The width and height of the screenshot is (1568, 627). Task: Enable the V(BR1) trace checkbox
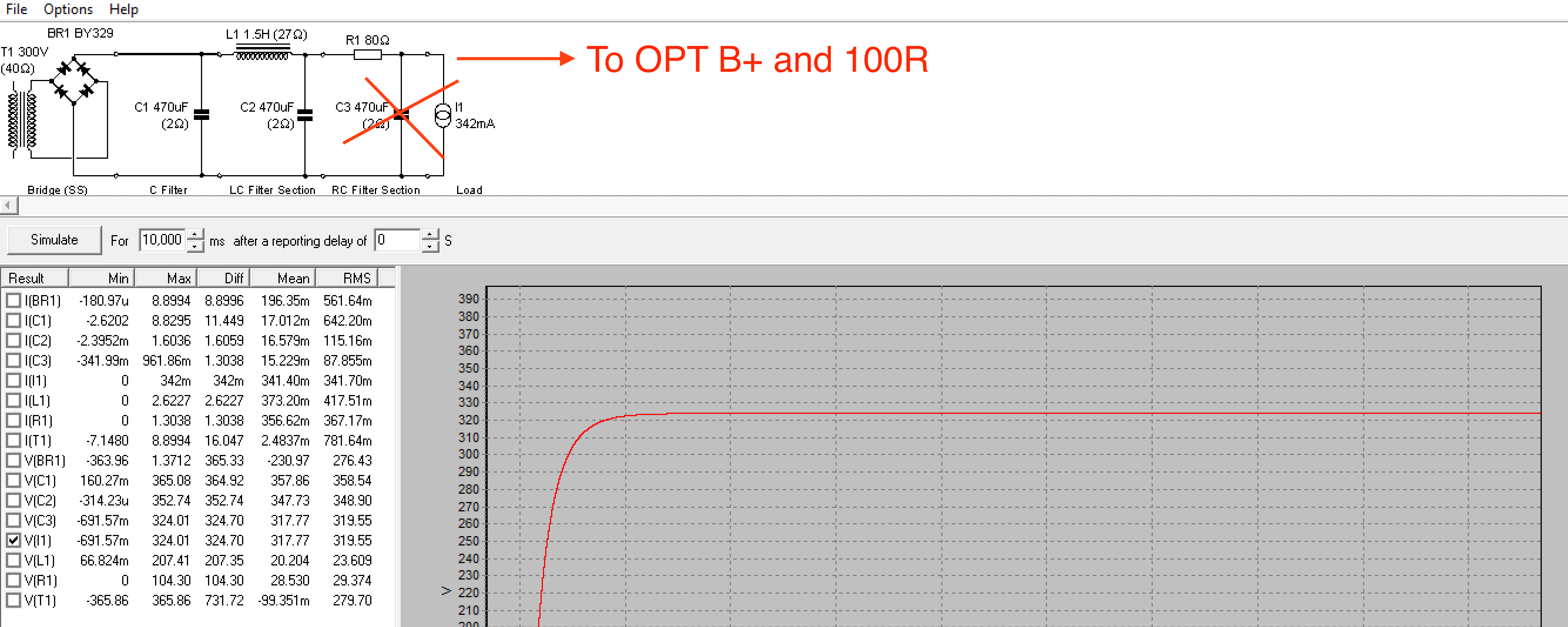point(13,460)
